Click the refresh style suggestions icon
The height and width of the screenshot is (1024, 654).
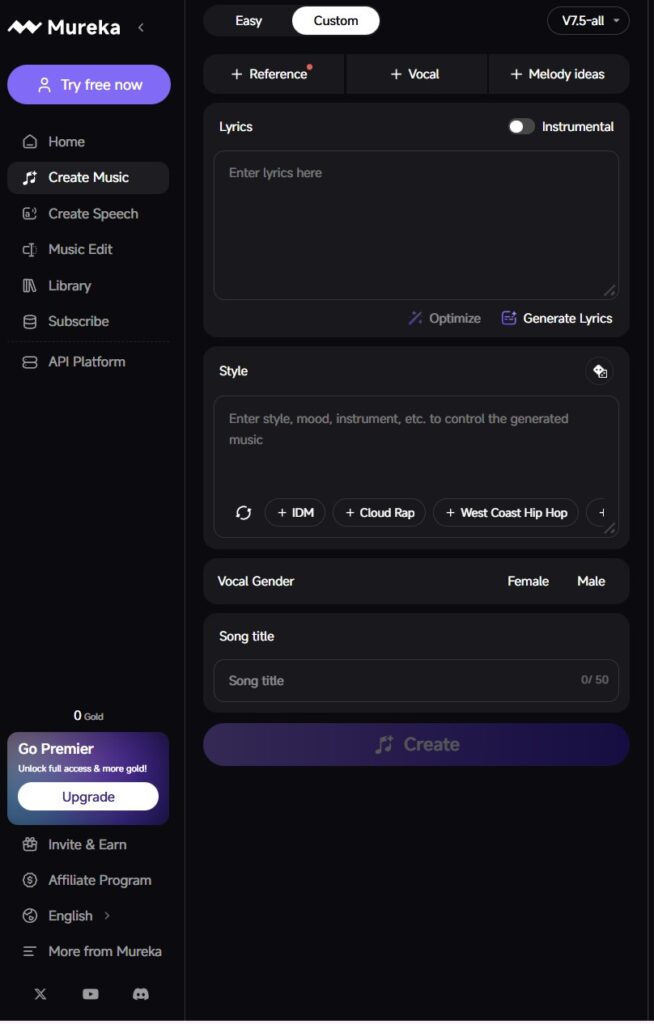click(243, 513)
